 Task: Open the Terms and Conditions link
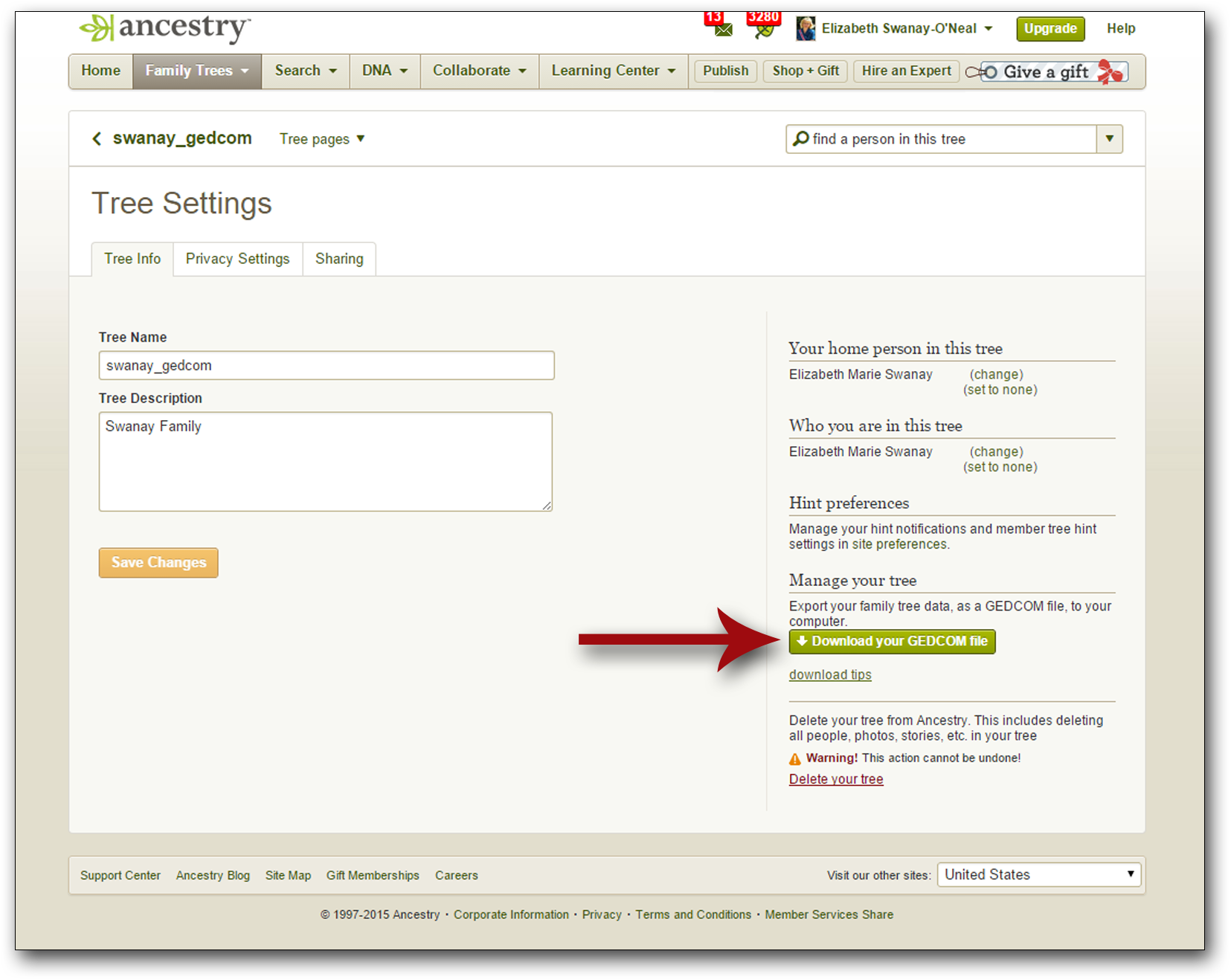pos(693,915)
